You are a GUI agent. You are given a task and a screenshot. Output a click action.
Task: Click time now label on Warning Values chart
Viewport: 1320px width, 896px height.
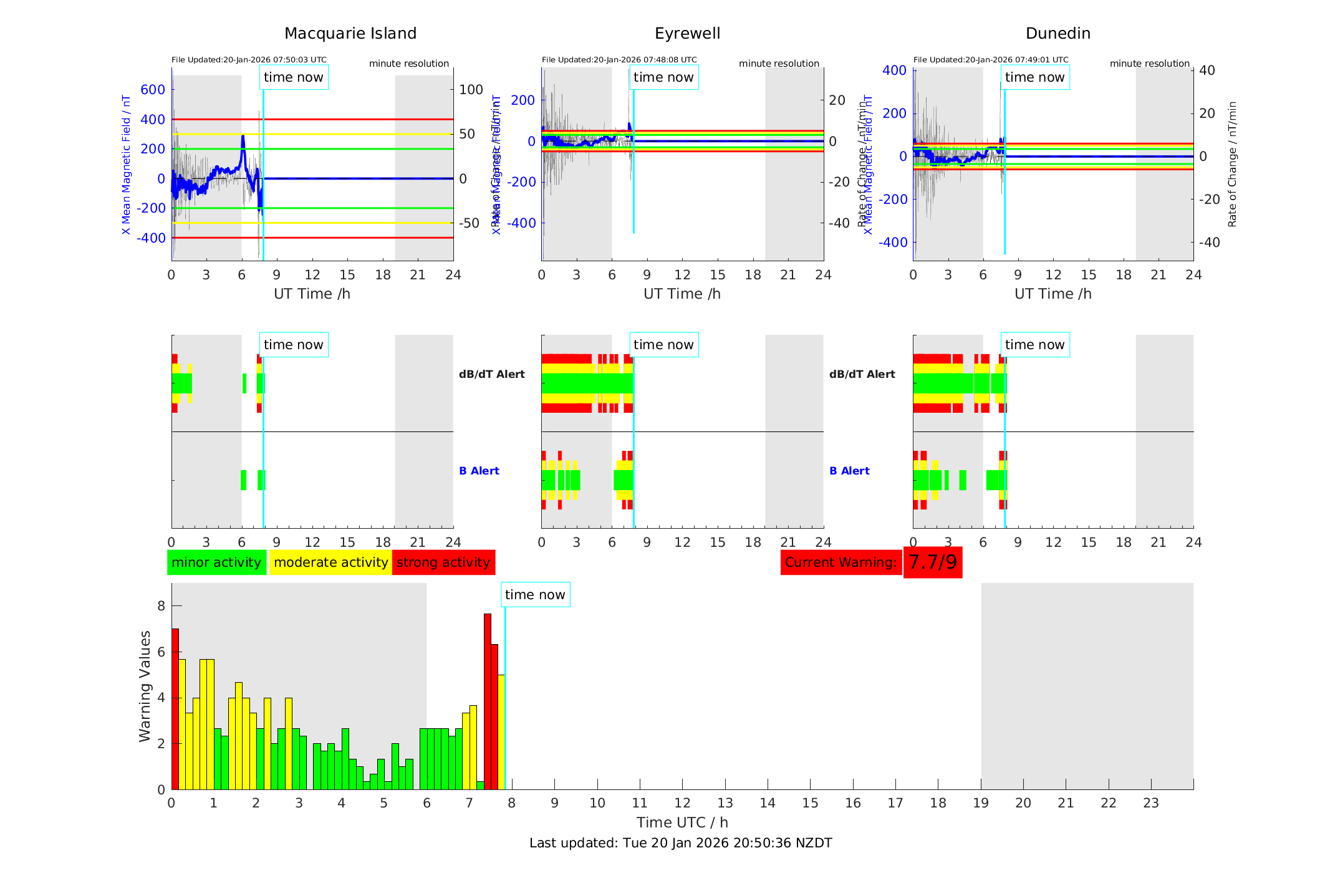(535, 595)
